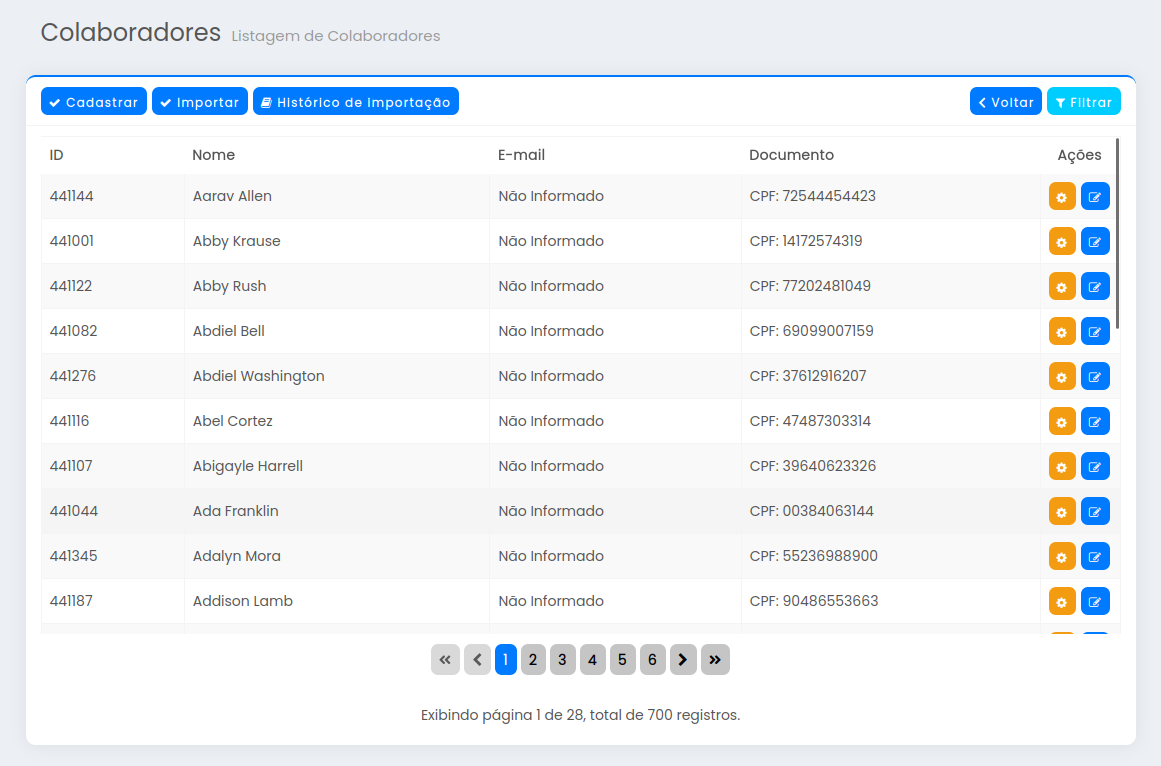This screenshot has width=1161, height=766.
Task: Go to next page using single chevron
Action: 683,660
